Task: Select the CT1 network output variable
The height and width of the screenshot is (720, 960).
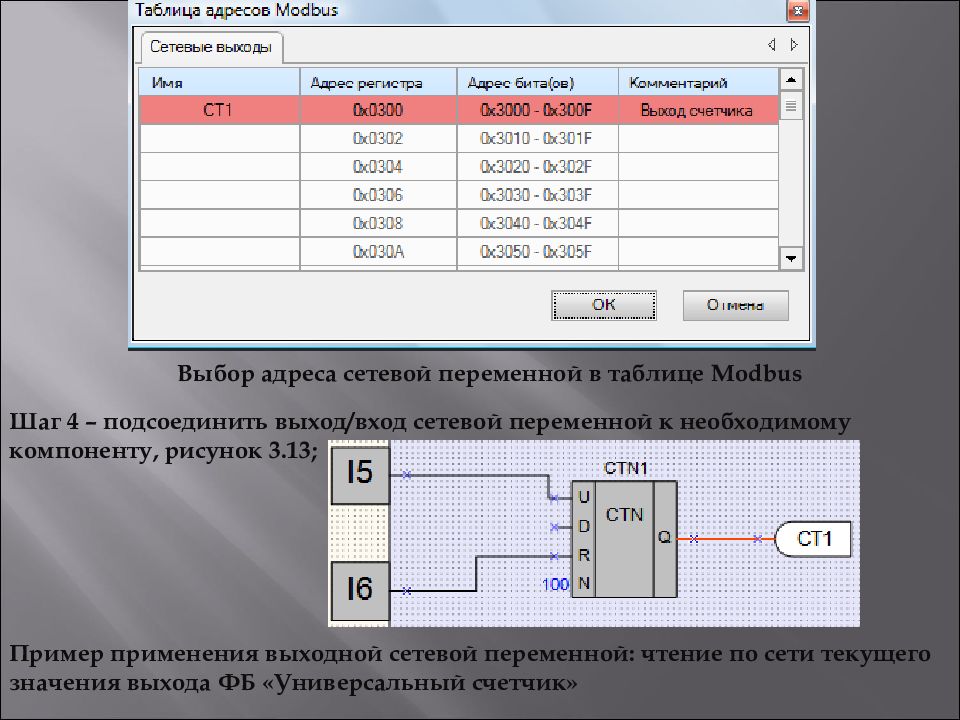Action: click(813, 540)
